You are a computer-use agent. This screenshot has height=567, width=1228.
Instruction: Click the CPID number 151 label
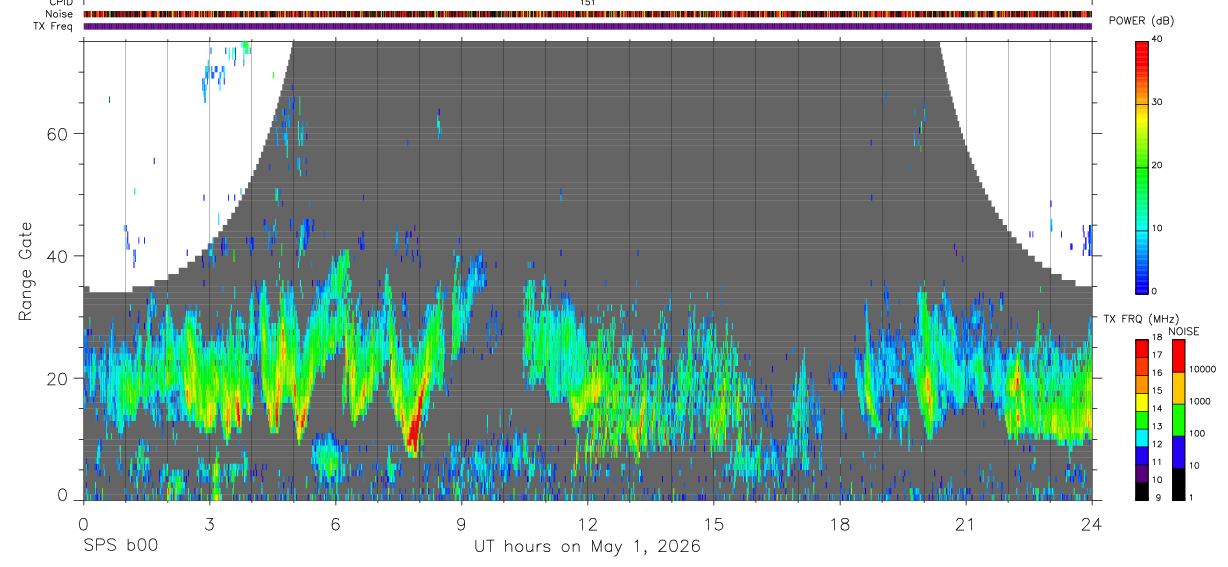pyautogui.click(x=588, y=3)
